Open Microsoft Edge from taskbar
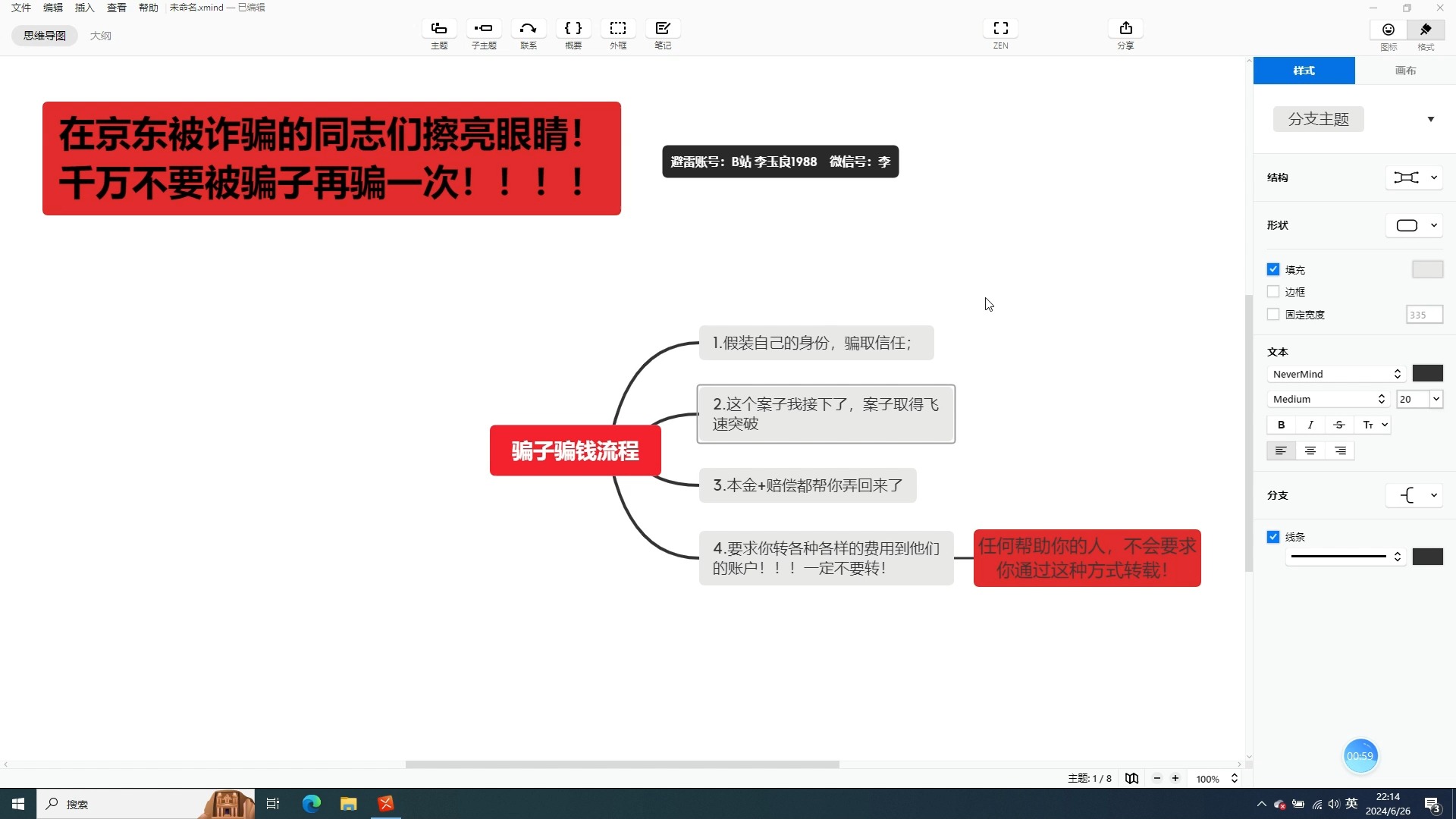 click(312, 804)
